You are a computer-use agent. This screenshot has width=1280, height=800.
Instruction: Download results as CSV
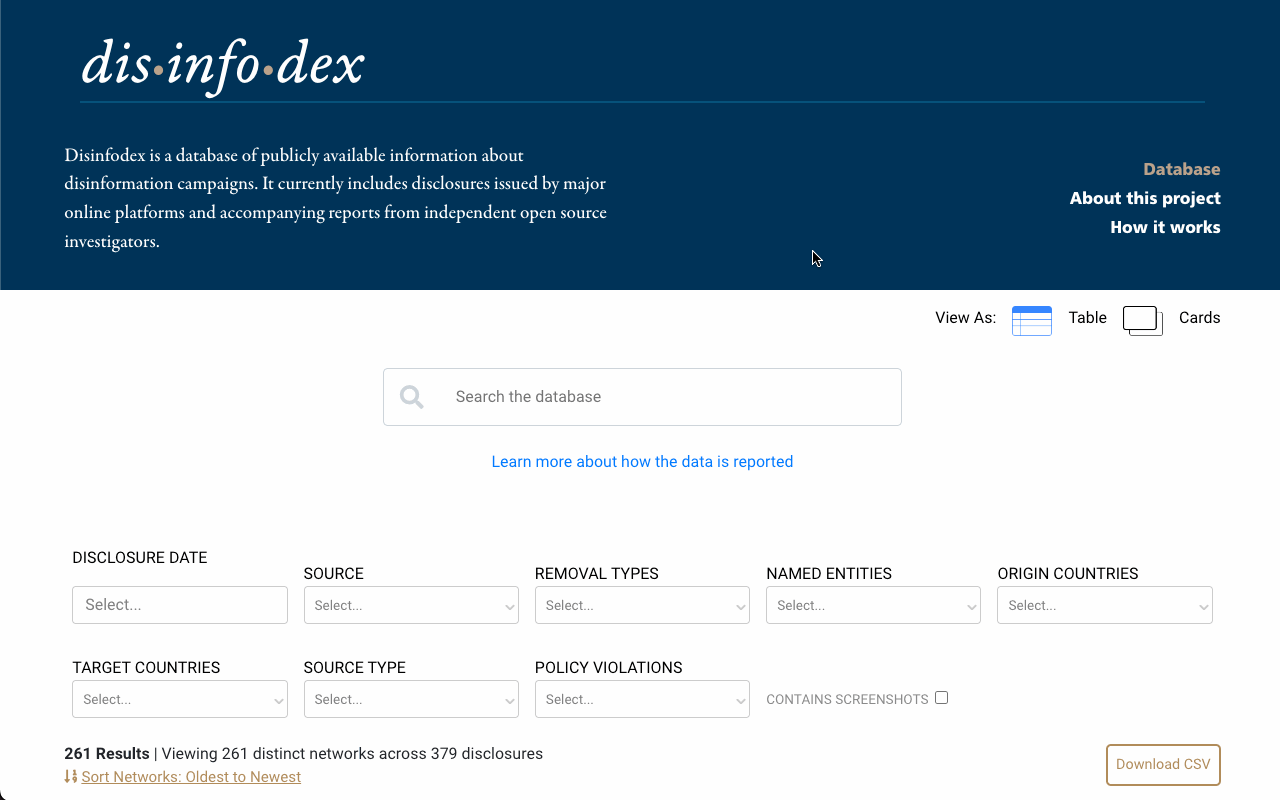[x=1162, y=764]
